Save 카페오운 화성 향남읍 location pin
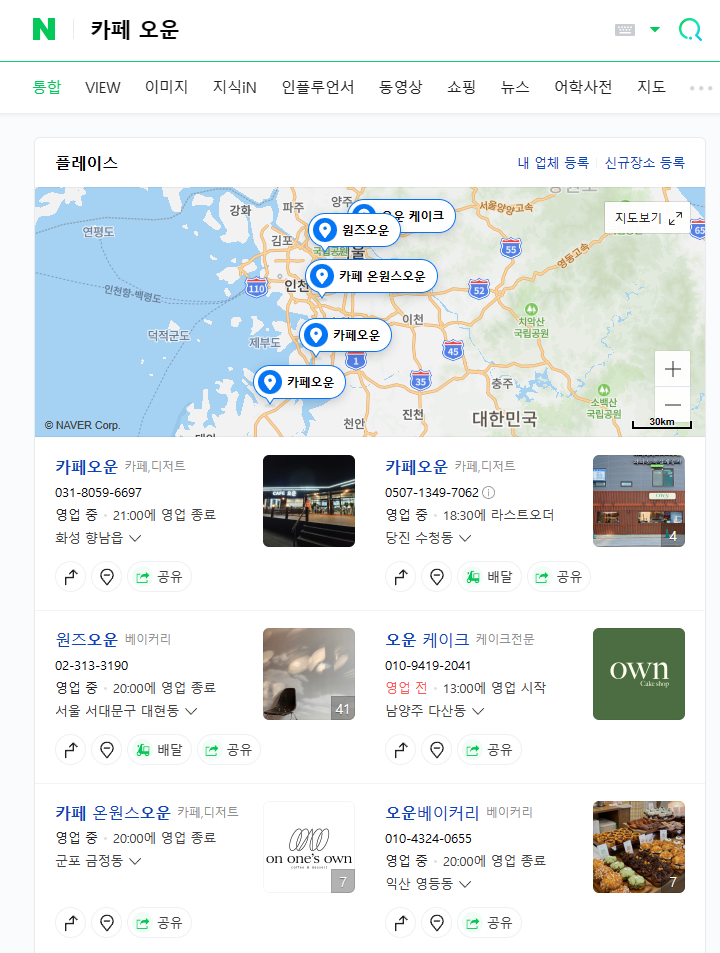Screen dimensions: 720x953 [x=106, y=577]
